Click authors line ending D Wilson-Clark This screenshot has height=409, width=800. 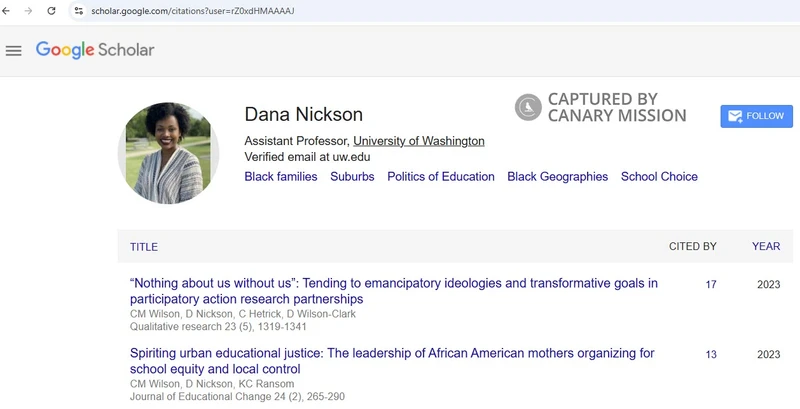pos(242,314)
